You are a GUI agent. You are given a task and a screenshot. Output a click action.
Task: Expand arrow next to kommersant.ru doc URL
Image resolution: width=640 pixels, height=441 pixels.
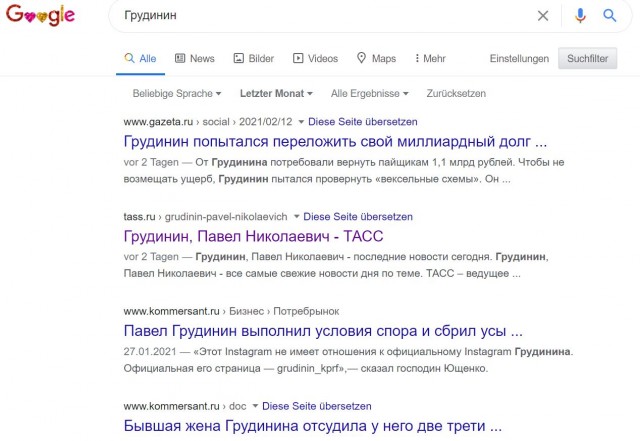[x=255, y=406]
